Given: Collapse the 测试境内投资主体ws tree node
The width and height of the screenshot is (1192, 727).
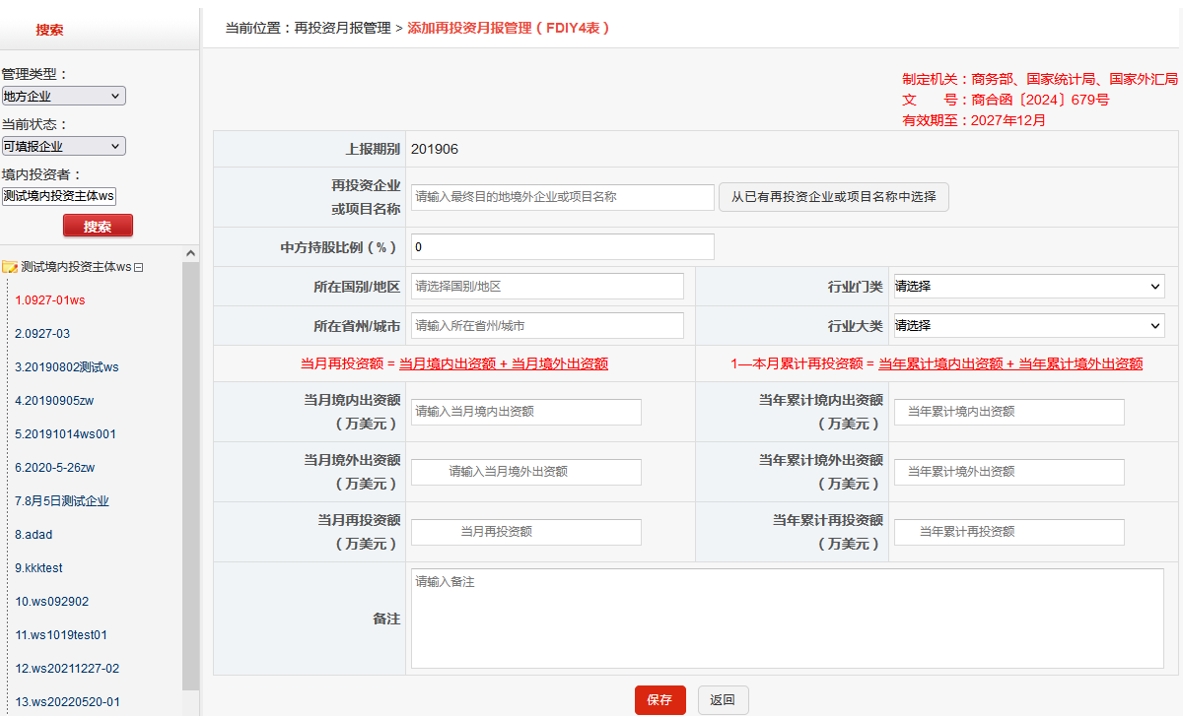Looking at the screenshot, I should pos(139,266).
